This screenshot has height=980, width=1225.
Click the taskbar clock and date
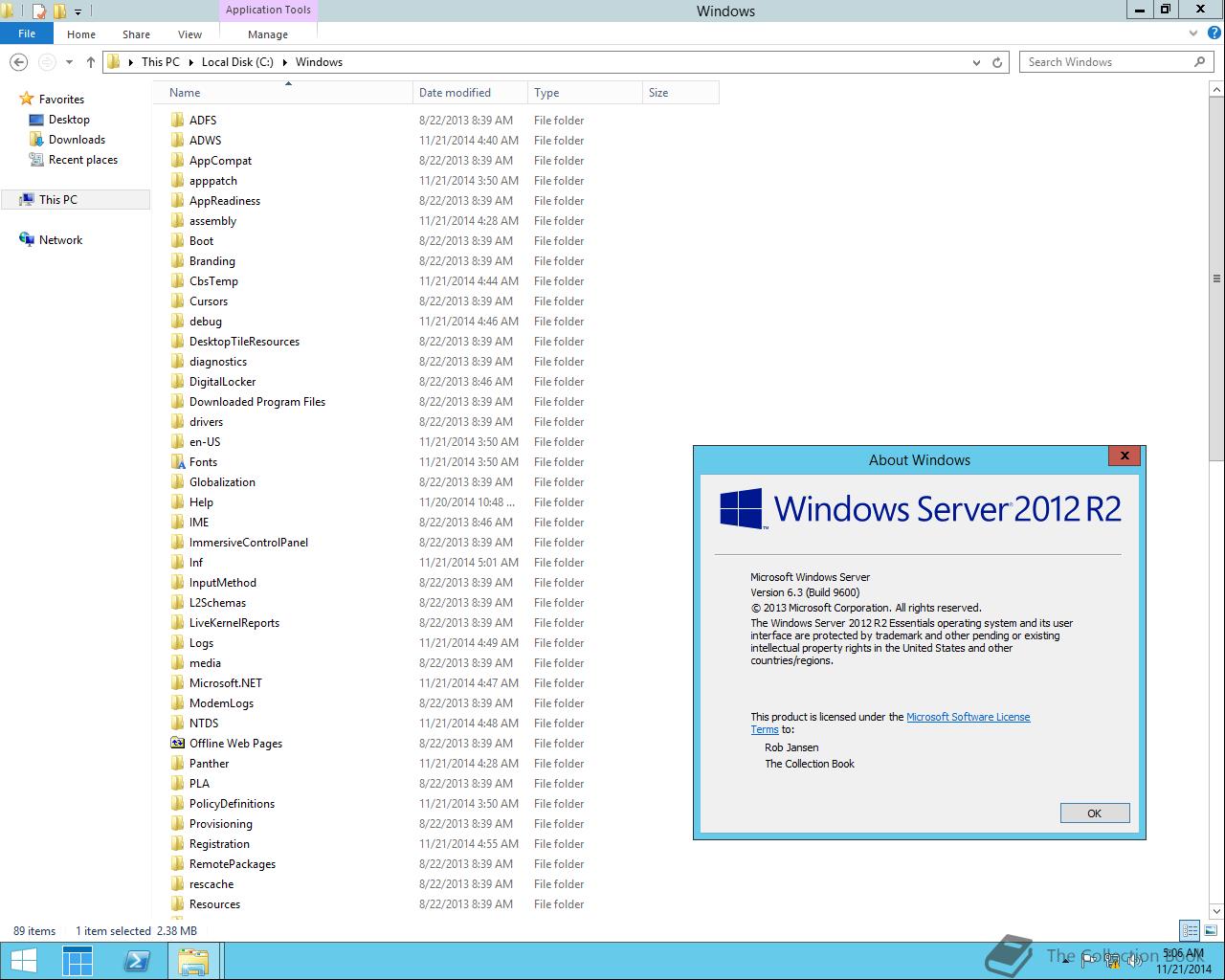1183,961
